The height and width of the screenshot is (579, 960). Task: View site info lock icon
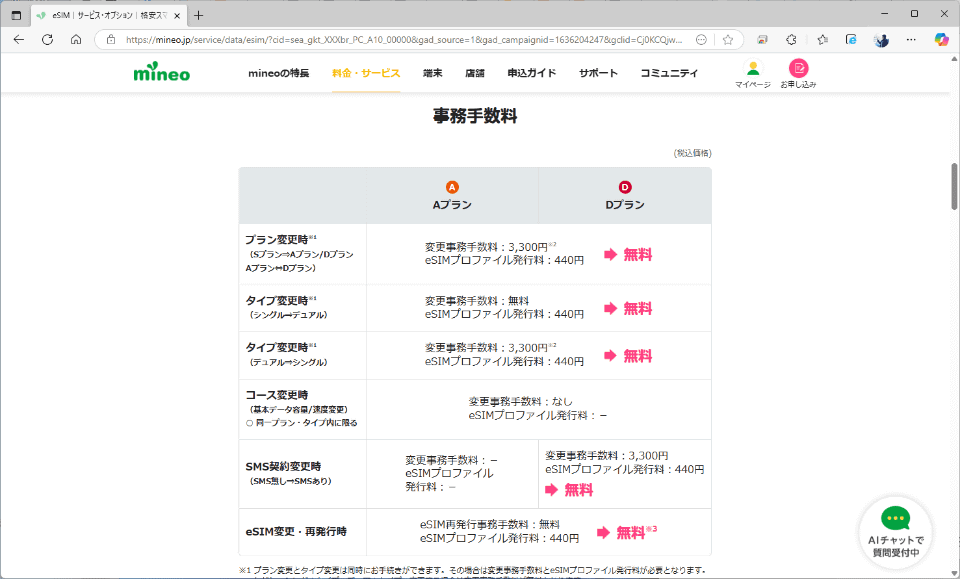pyautogui.click(x=111, y=40)
